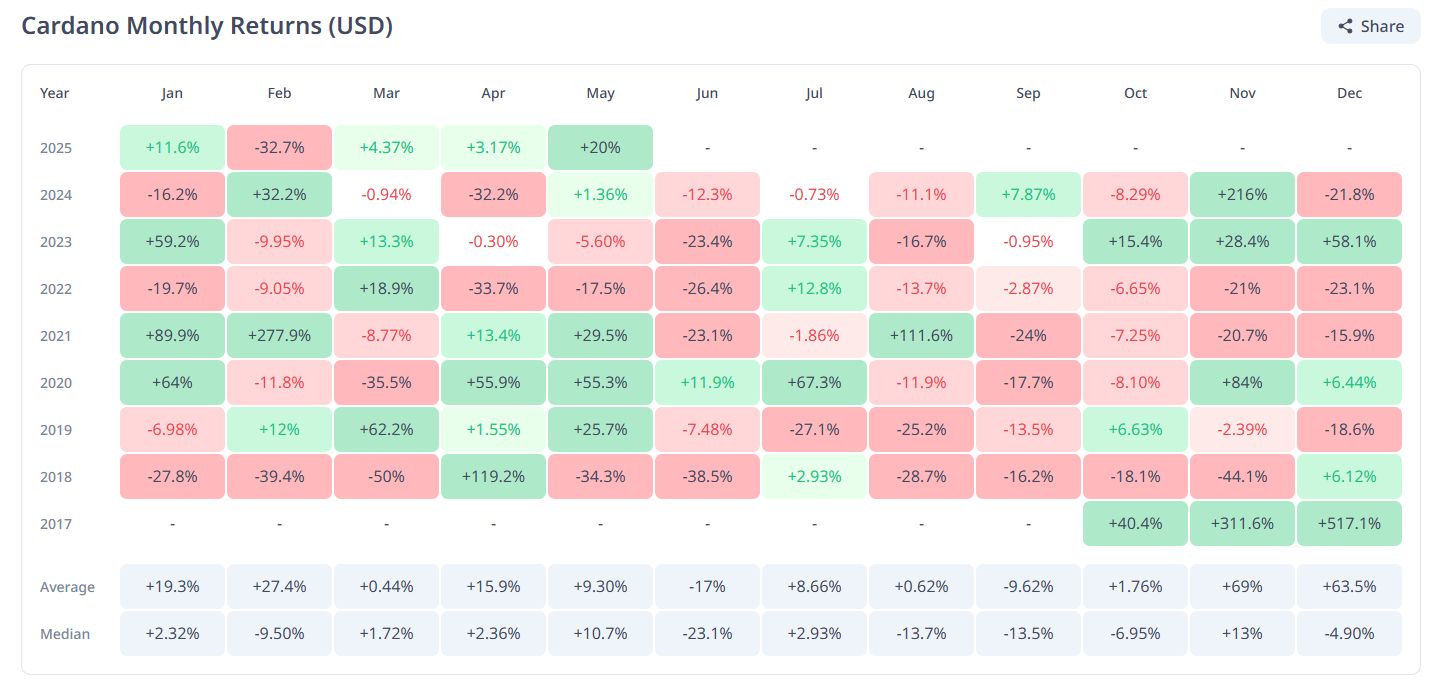The width and height of the screenshot is (1456, 694).
Task: Click the April 2018 +119.2% cell
Action: (x=493, y=477)
